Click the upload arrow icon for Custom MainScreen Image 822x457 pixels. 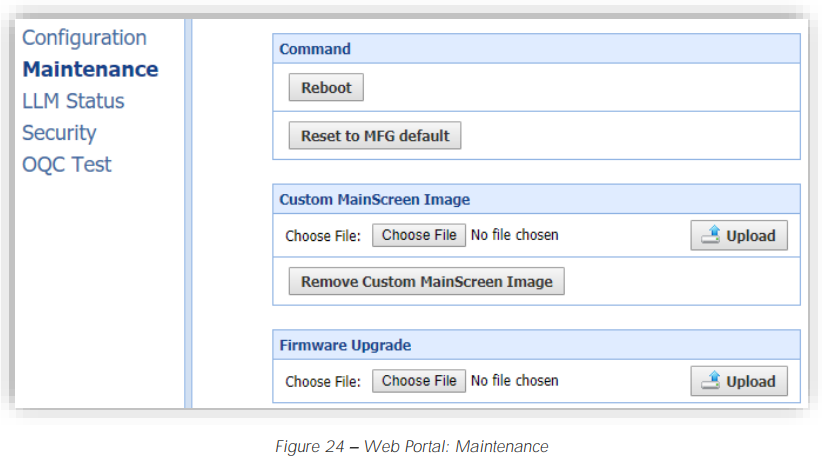tap(711, 236)
